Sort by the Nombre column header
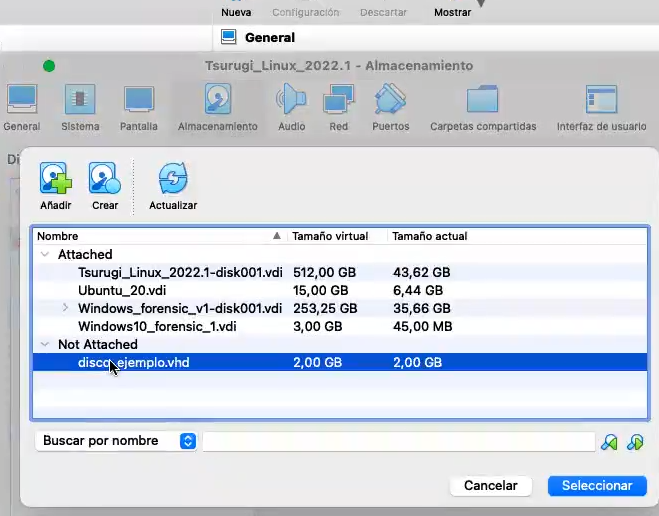 point(160,236)
